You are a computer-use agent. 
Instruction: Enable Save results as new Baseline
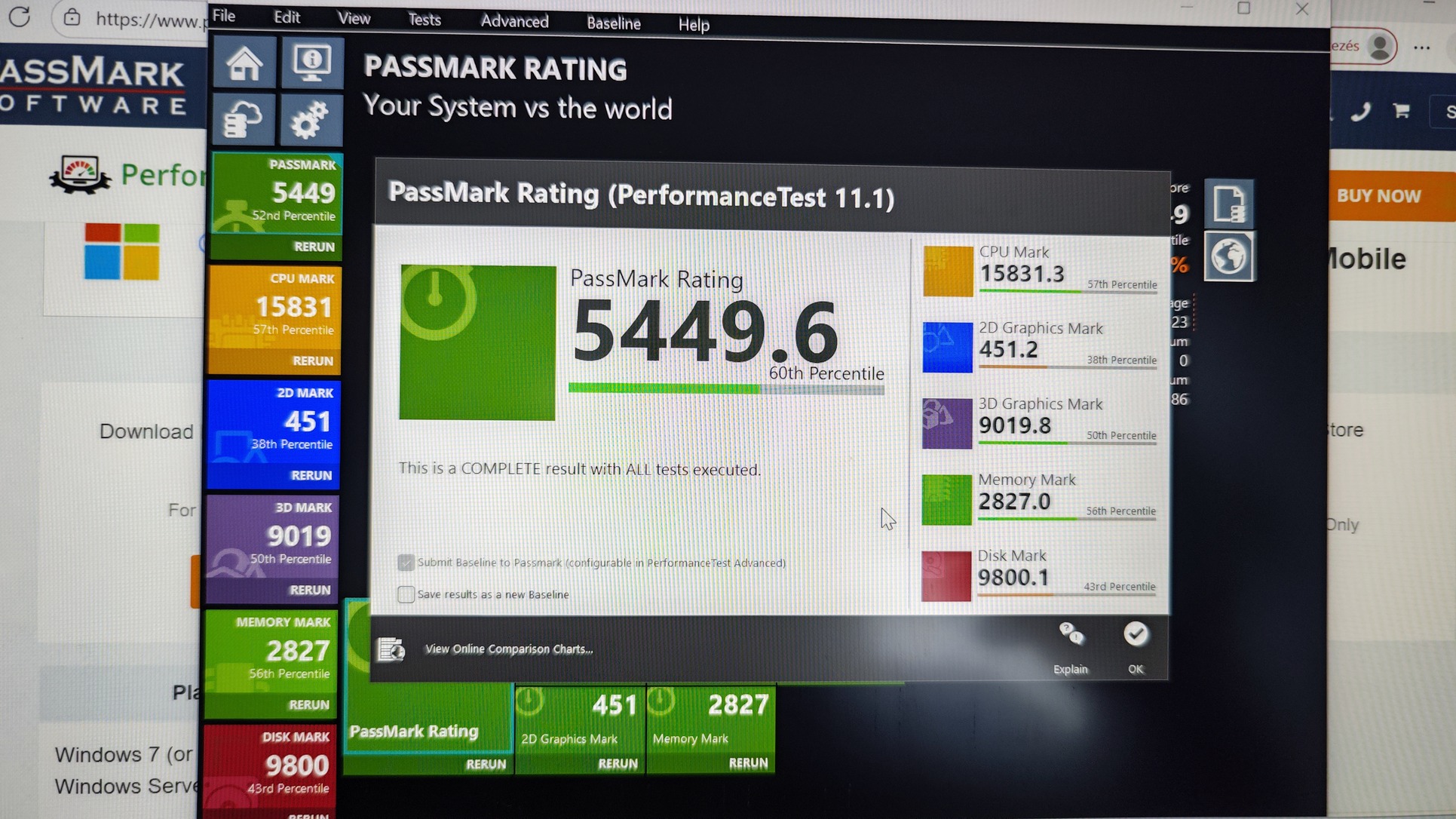(x=406, y=594)
